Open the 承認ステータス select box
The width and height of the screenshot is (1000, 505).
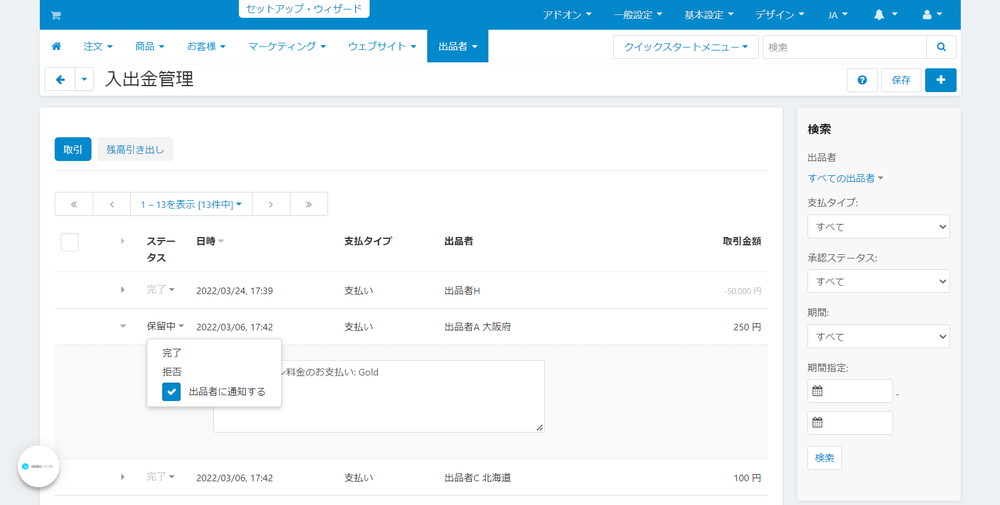pos(878,281)
